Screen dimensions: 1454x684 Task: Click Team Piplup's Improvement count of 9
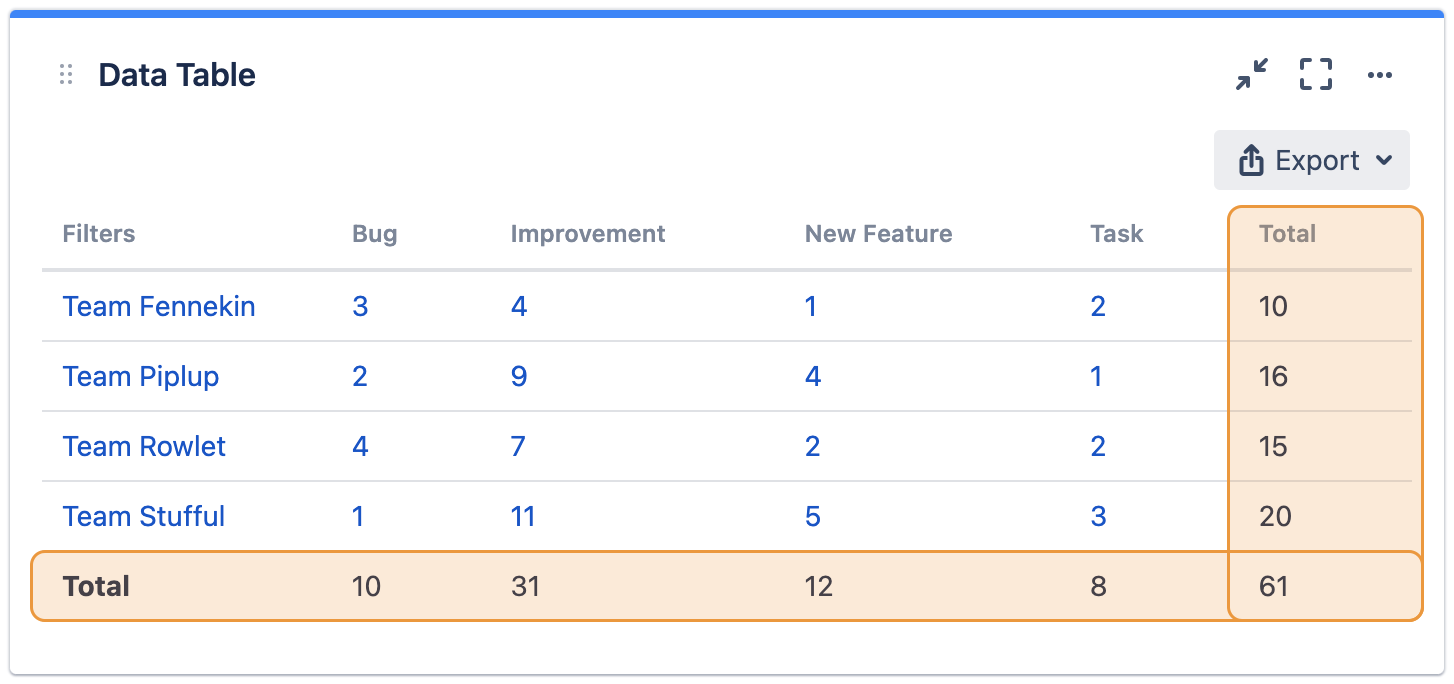[519, 377]
